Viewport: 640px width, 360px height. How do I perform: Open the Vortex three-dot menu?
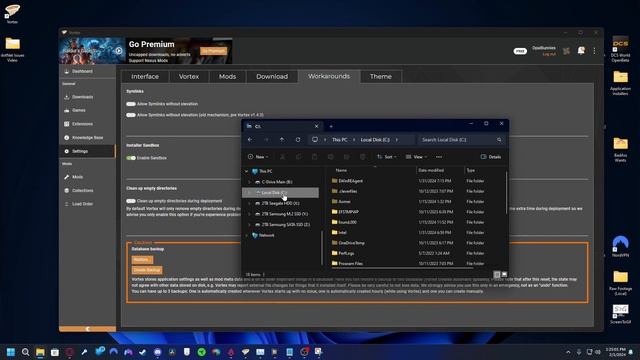[594, 51]
